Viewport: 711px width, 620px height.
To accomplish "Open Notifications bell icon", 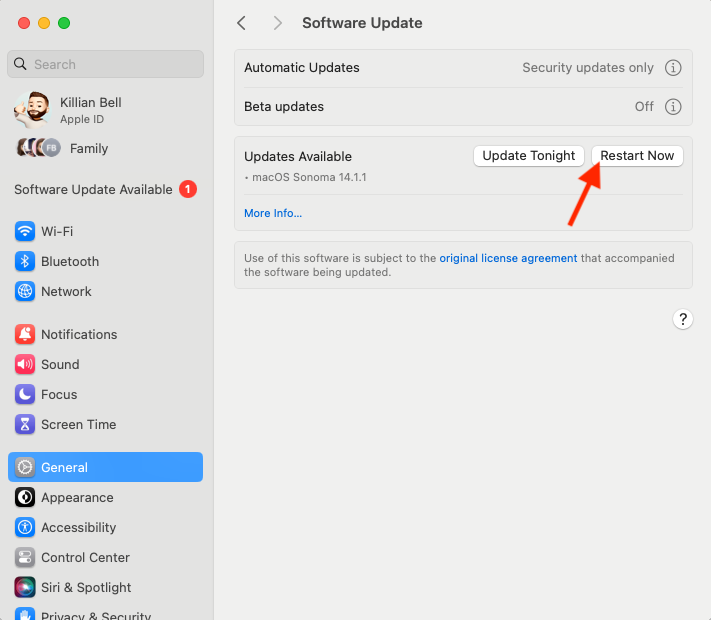I will tap(25, 334).
